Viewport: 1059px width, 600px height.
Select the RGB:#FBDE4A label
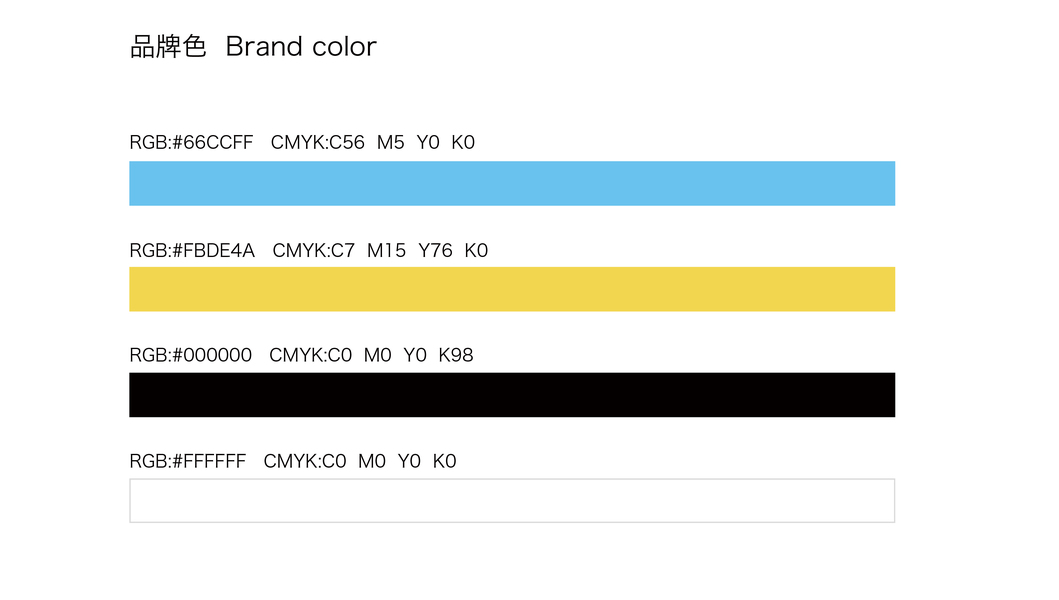[x=192, y=250]
